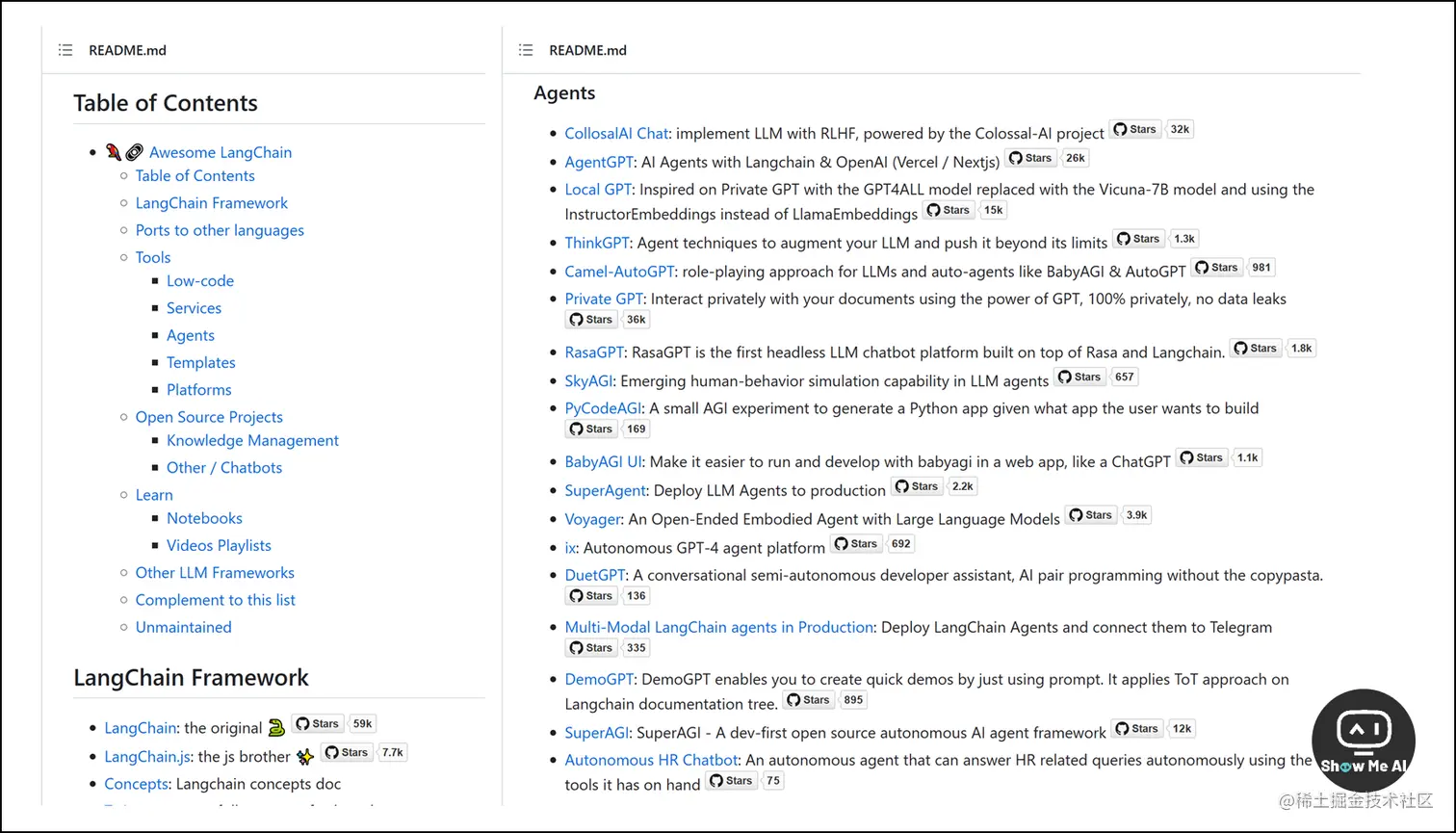Open Low-code section link

(x=200, y=281)
